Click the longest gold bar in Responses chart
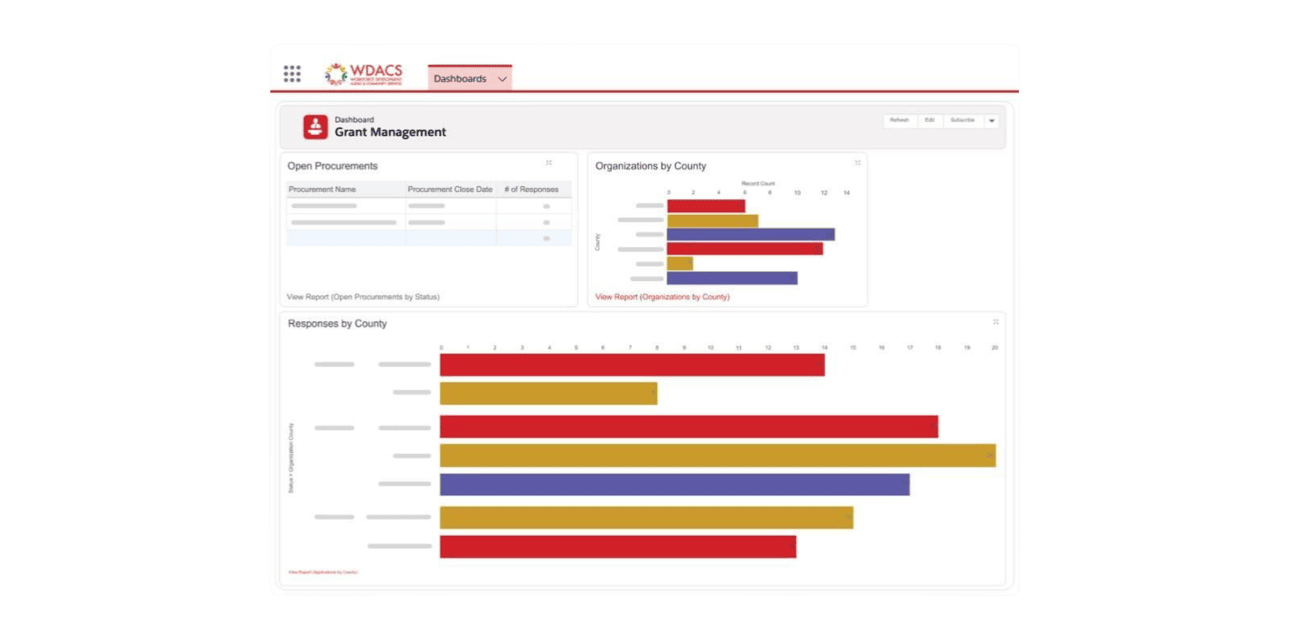Image resolution: width=1291 pixels, height=640 pixels. click(717, 456)
